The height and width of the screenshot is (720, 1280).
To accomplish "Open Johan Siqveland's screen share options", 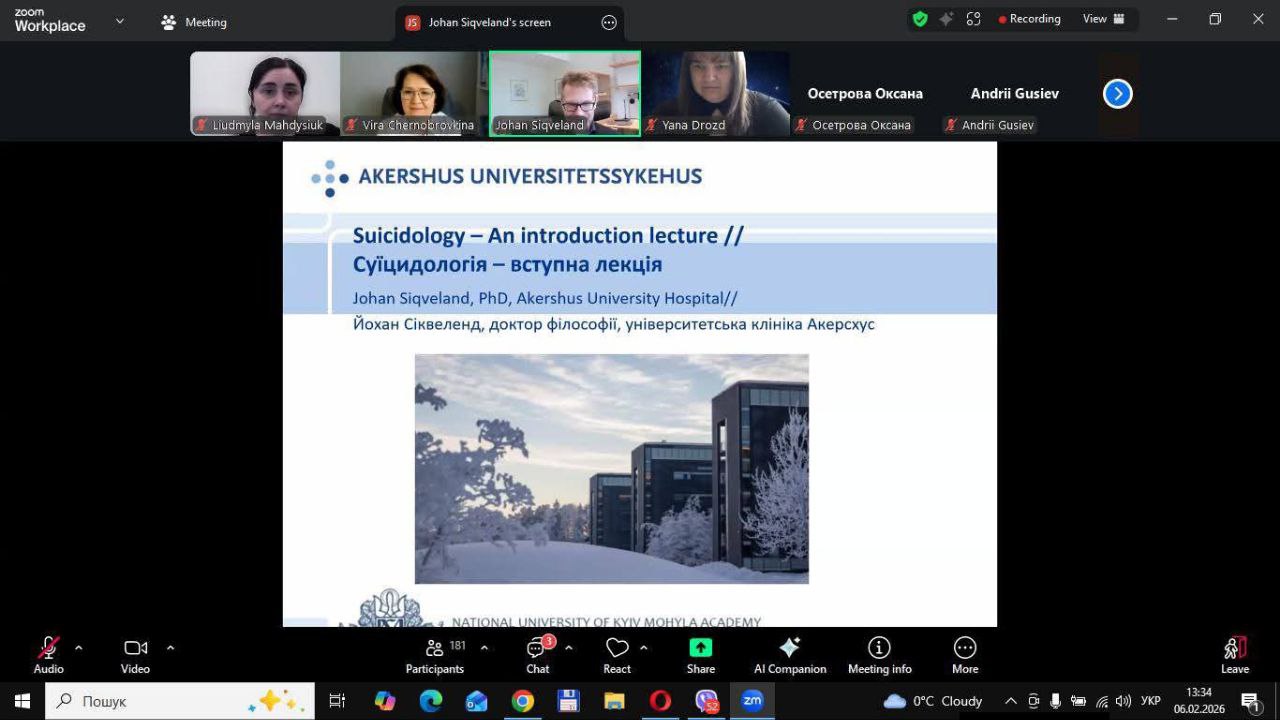I will pyautogui.click(x=609, y=22).
